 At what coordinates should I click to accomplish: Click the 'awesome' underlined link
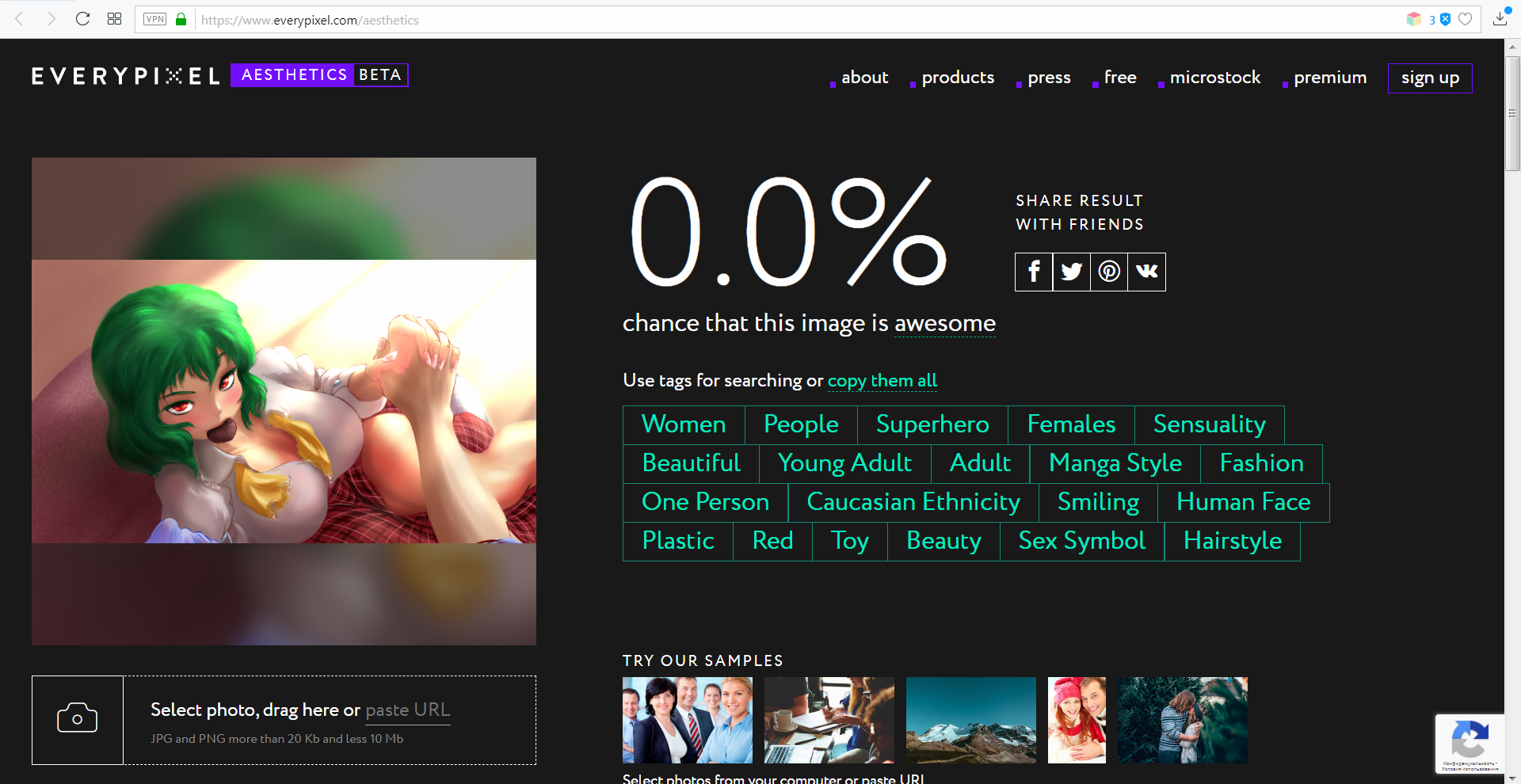pyautogui.click(x=945, y=323)
